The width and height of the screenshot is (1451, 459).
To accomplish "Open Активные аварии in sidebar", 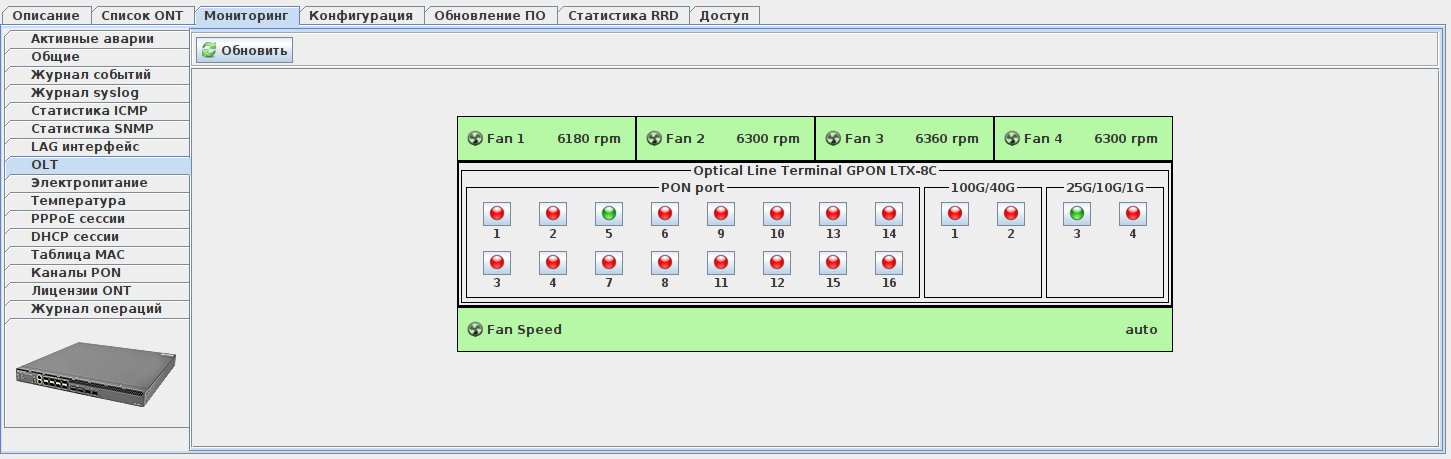I will point(97,39).
